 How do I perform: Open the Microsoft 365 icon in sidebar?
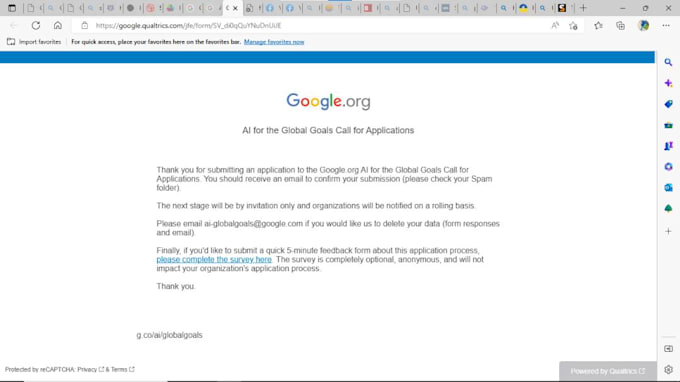668,167
